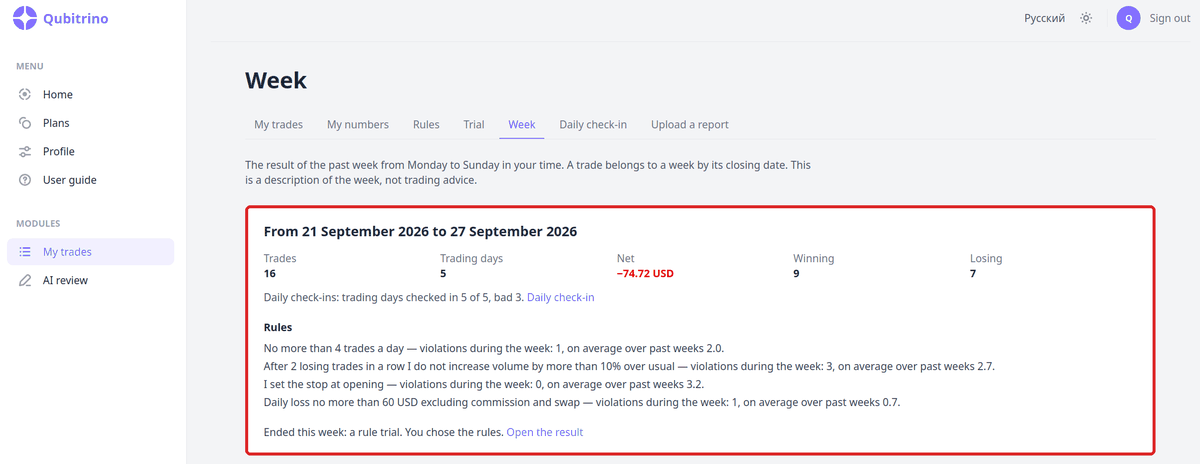Click the 'I set the stop at opening' rule
This screenshot has height=464, width=1200.
tap(484, 384)
